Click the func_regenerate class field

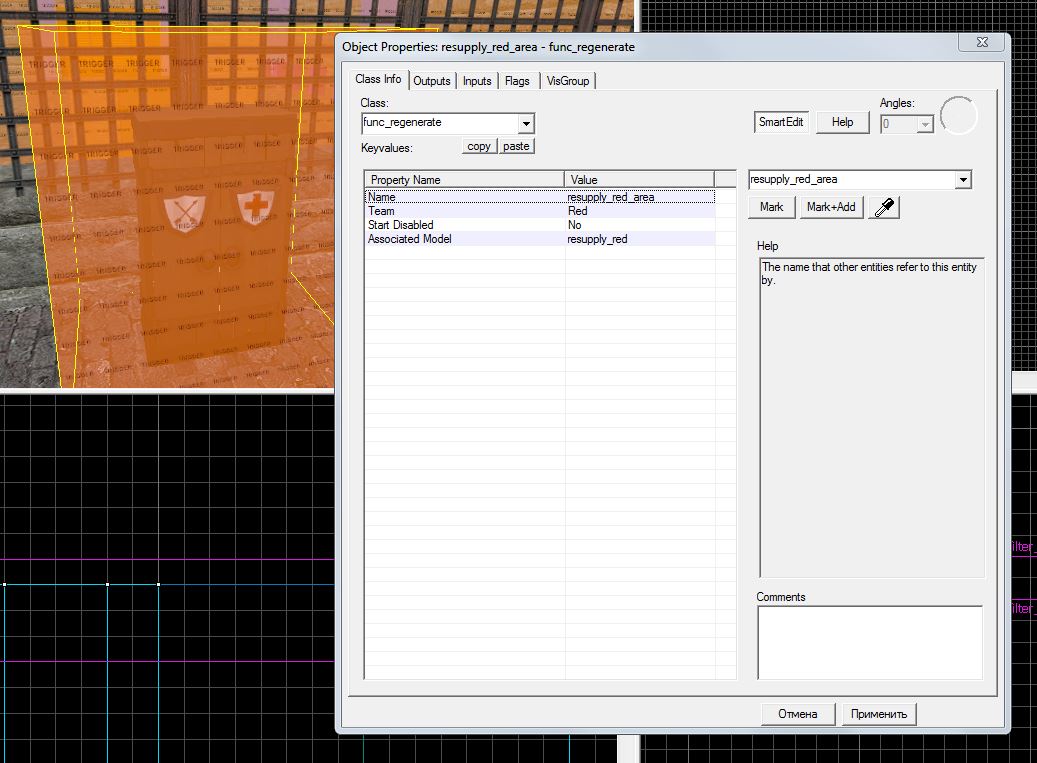tap(440, 123)
